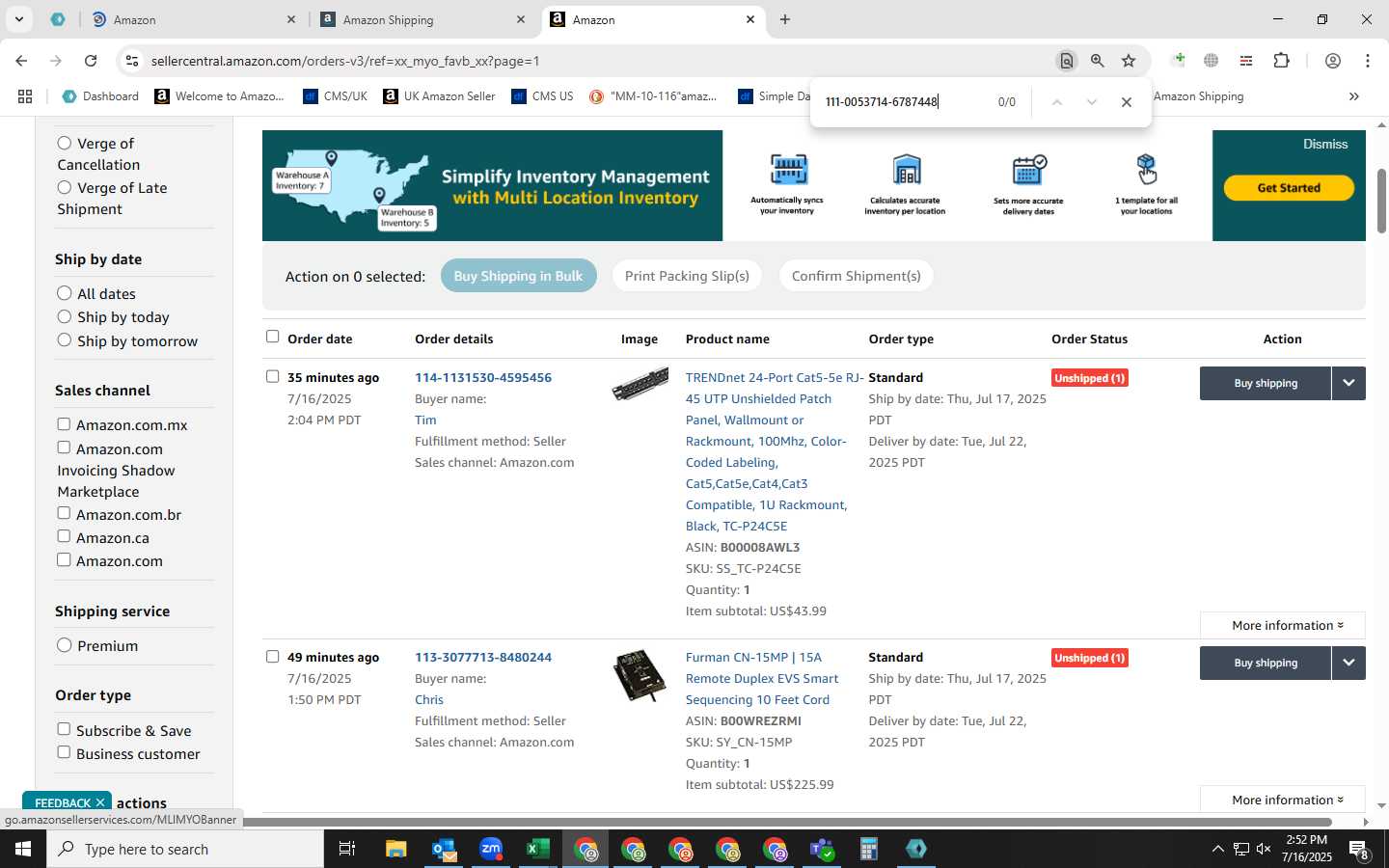Open Excel from the taskbar
Image resolution: width=1389 pixels, height=868 pixels.
[538, 849]
